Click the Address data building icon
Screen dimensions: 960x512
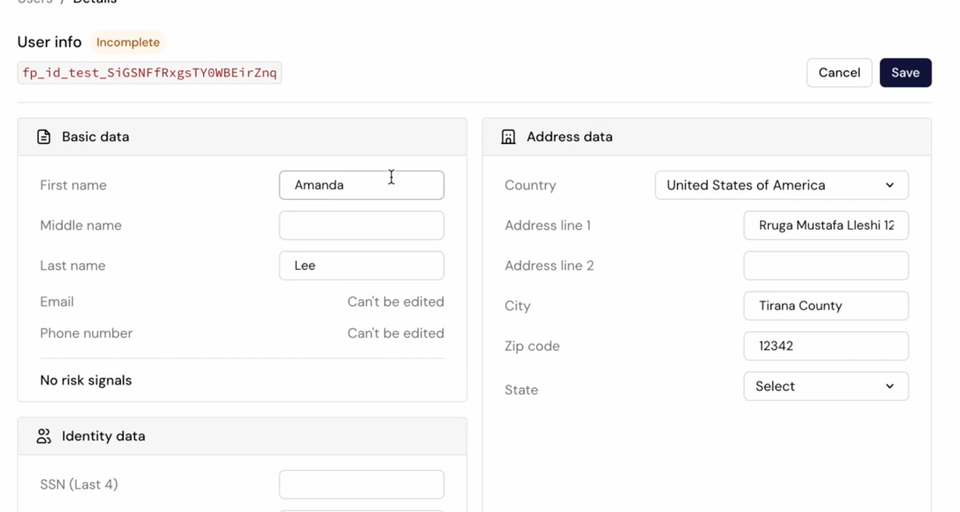point(508,137)
